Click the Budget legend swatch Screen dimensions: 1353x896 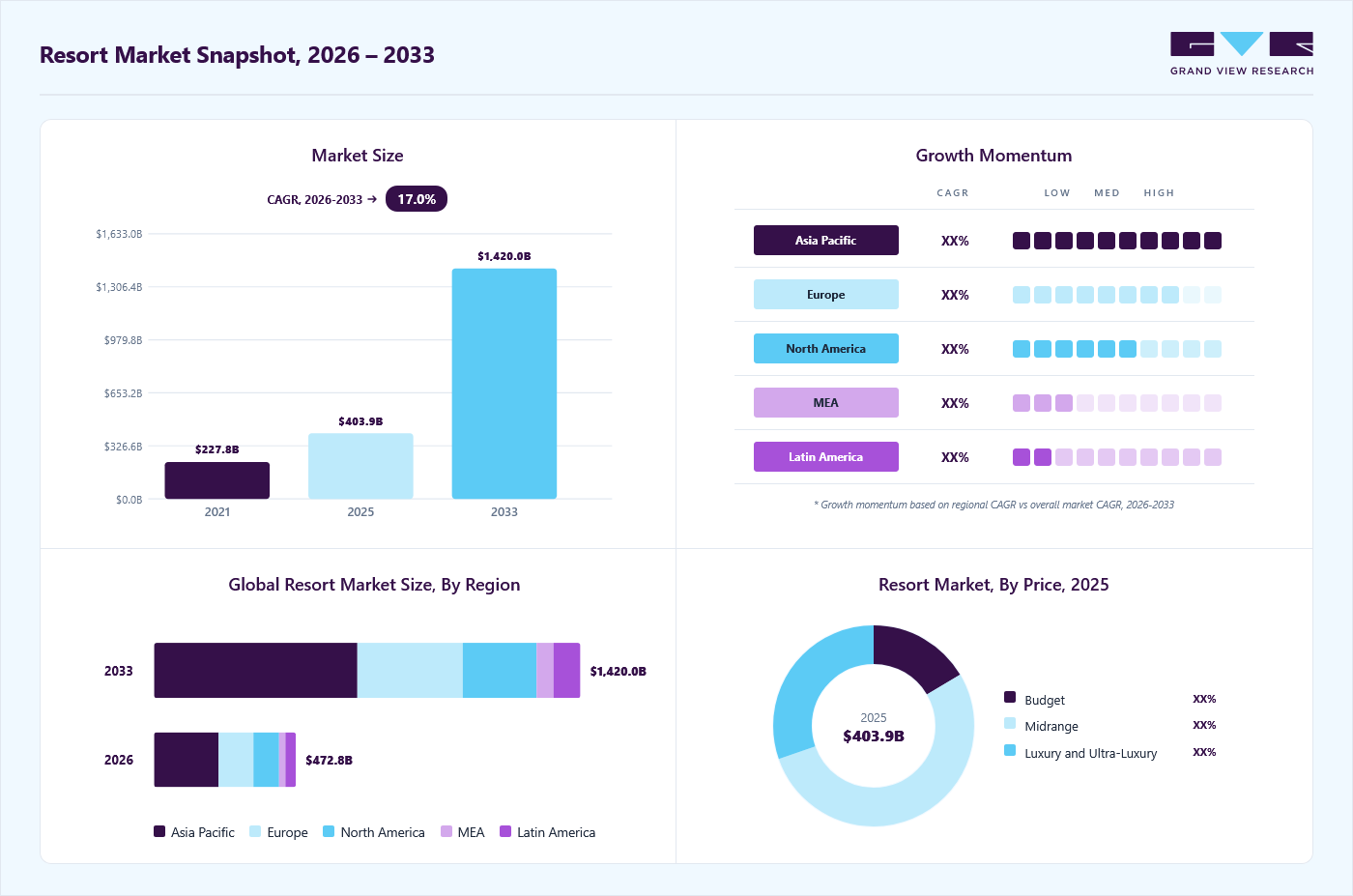point(1010,697)
